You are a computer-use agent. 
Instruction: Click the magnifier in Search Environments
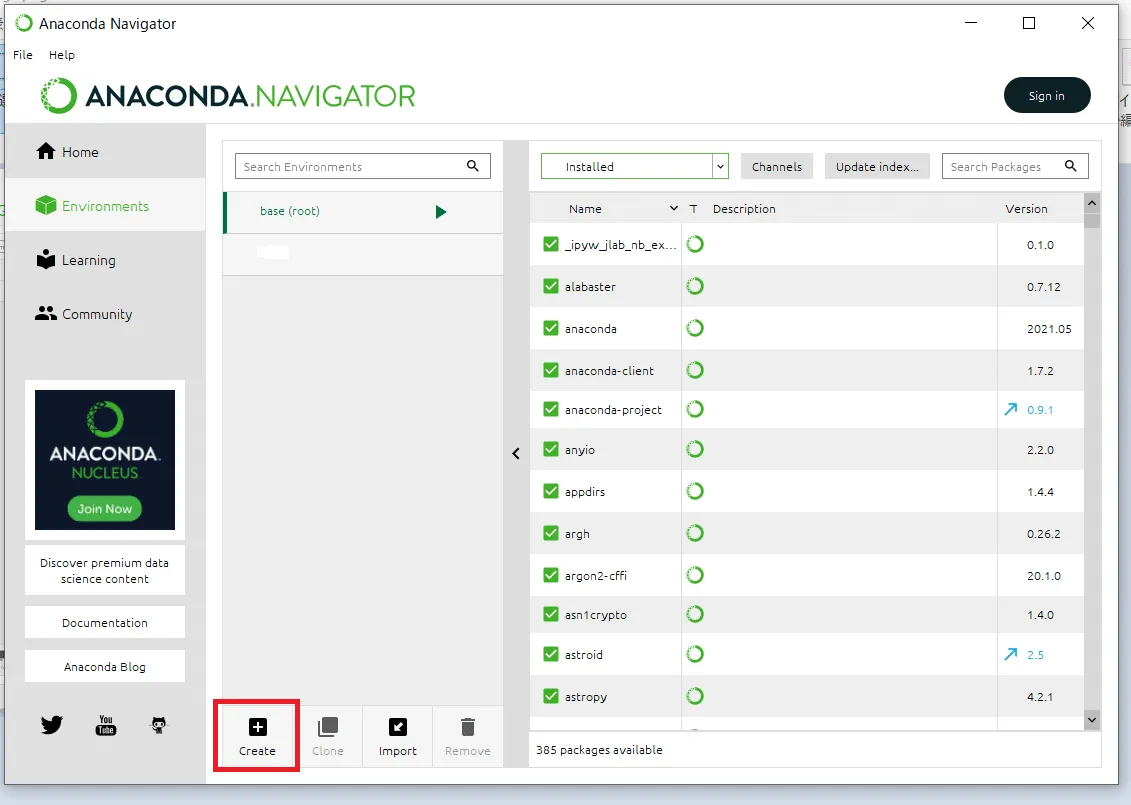click(472, 166)
